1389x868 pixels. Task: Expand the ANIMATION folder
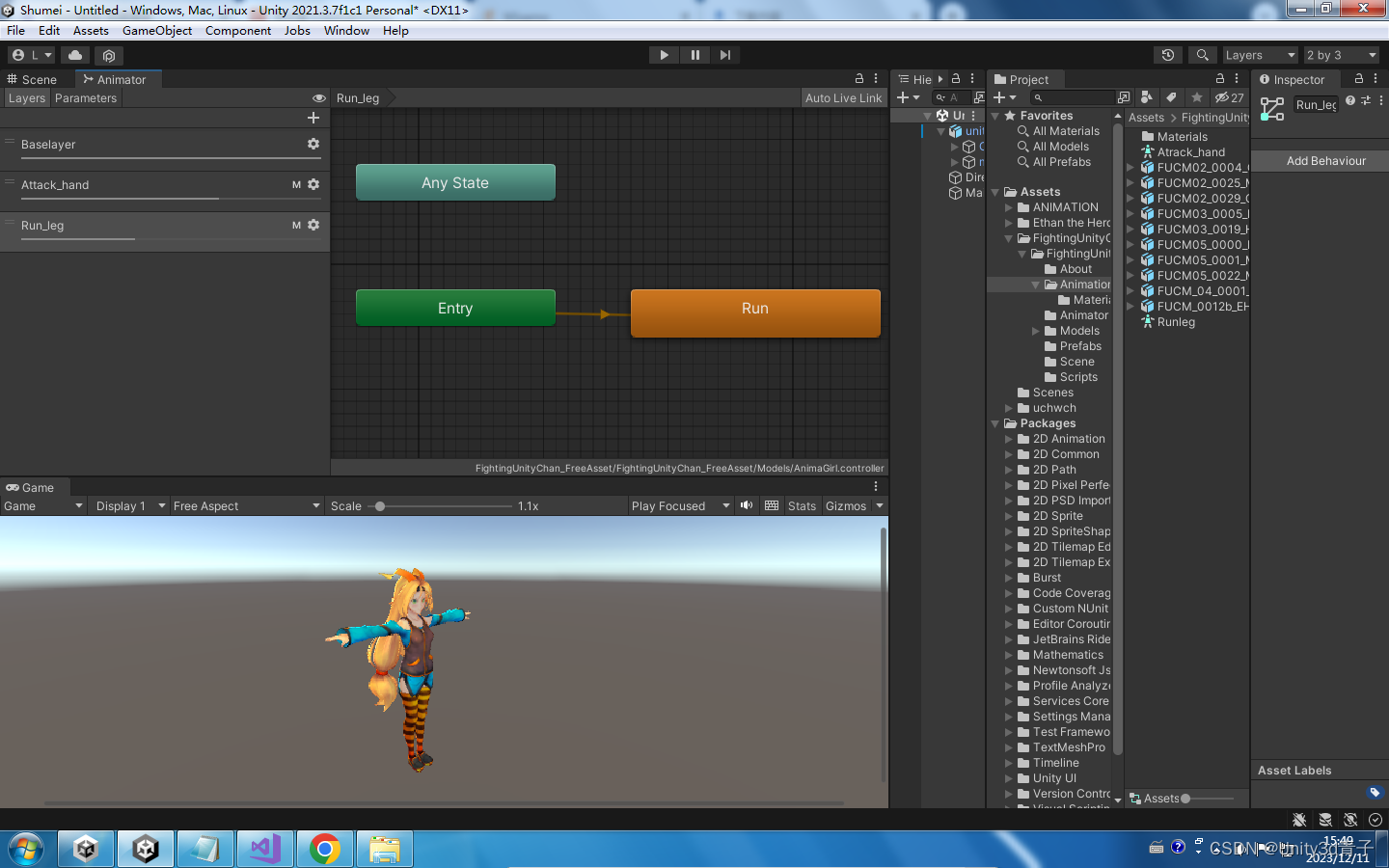[1009, 207]
